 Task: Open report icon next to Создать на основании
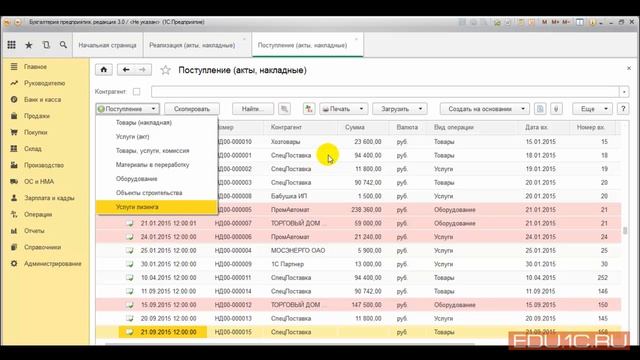[540, 109]
